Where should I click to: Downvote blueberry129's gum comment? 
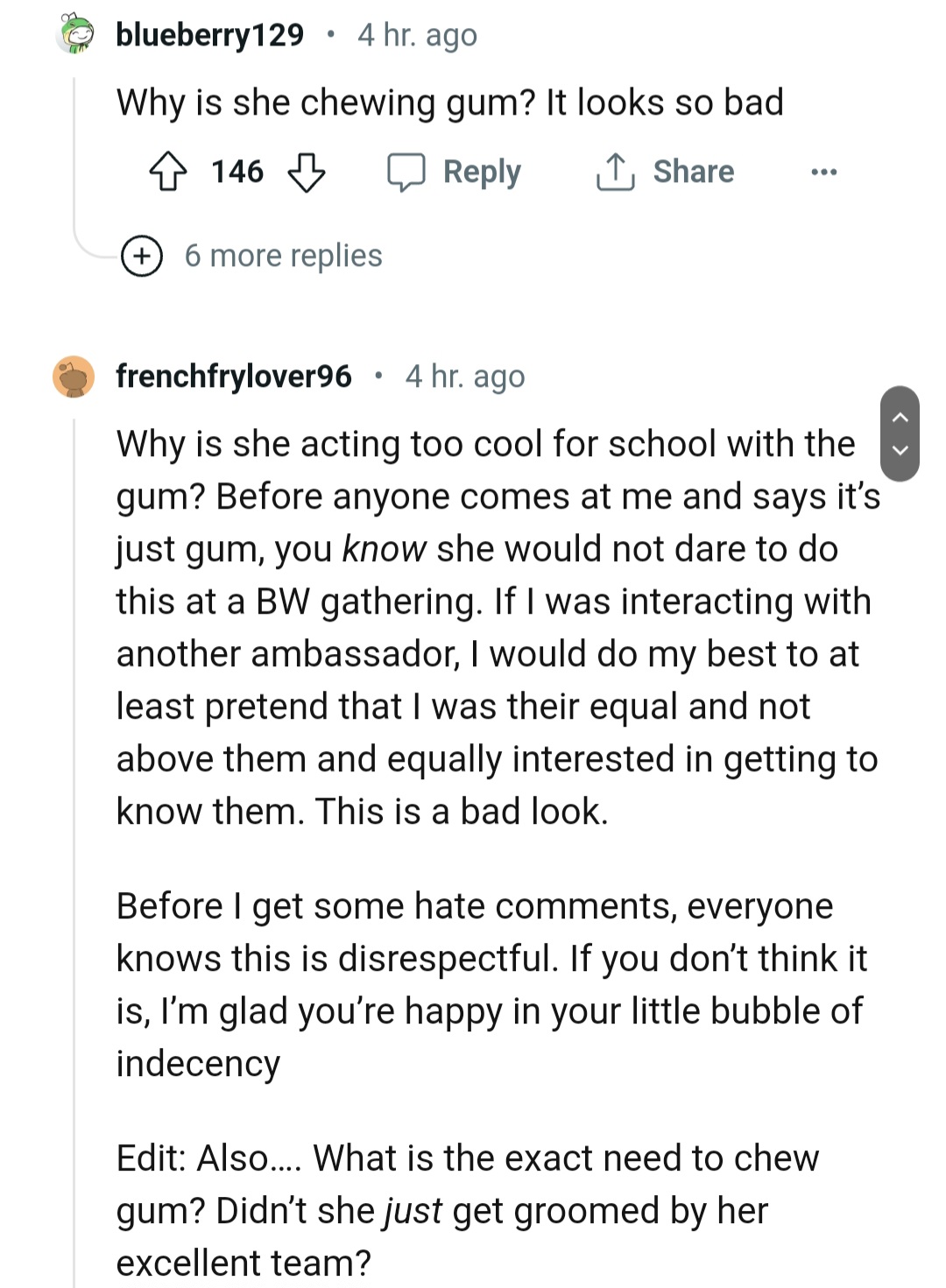[x=307, y=172]
